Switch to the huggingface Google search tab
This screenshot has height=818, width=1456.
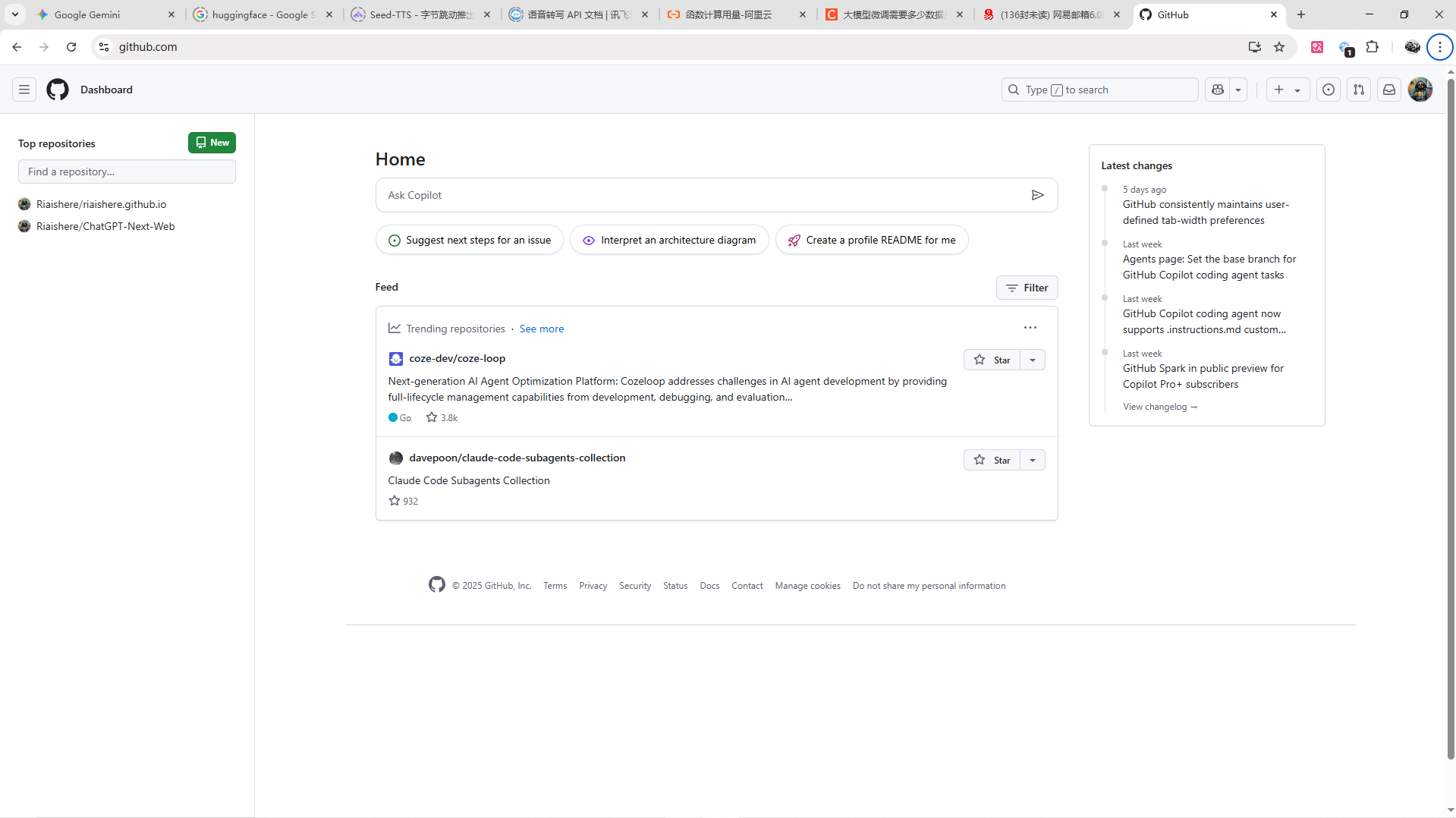tap(263, 14)
